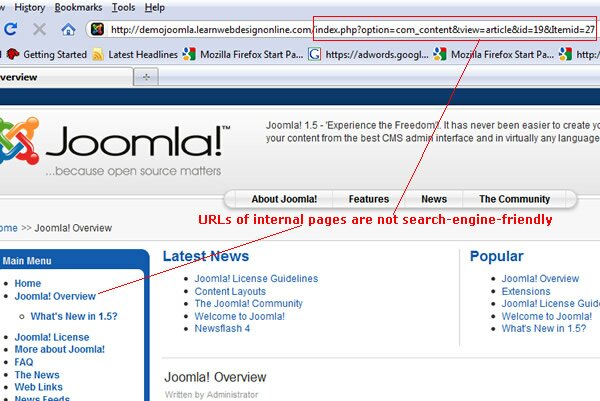Open Joomla! Overview in Main Menu
The image size is (600, 401).
55,296
